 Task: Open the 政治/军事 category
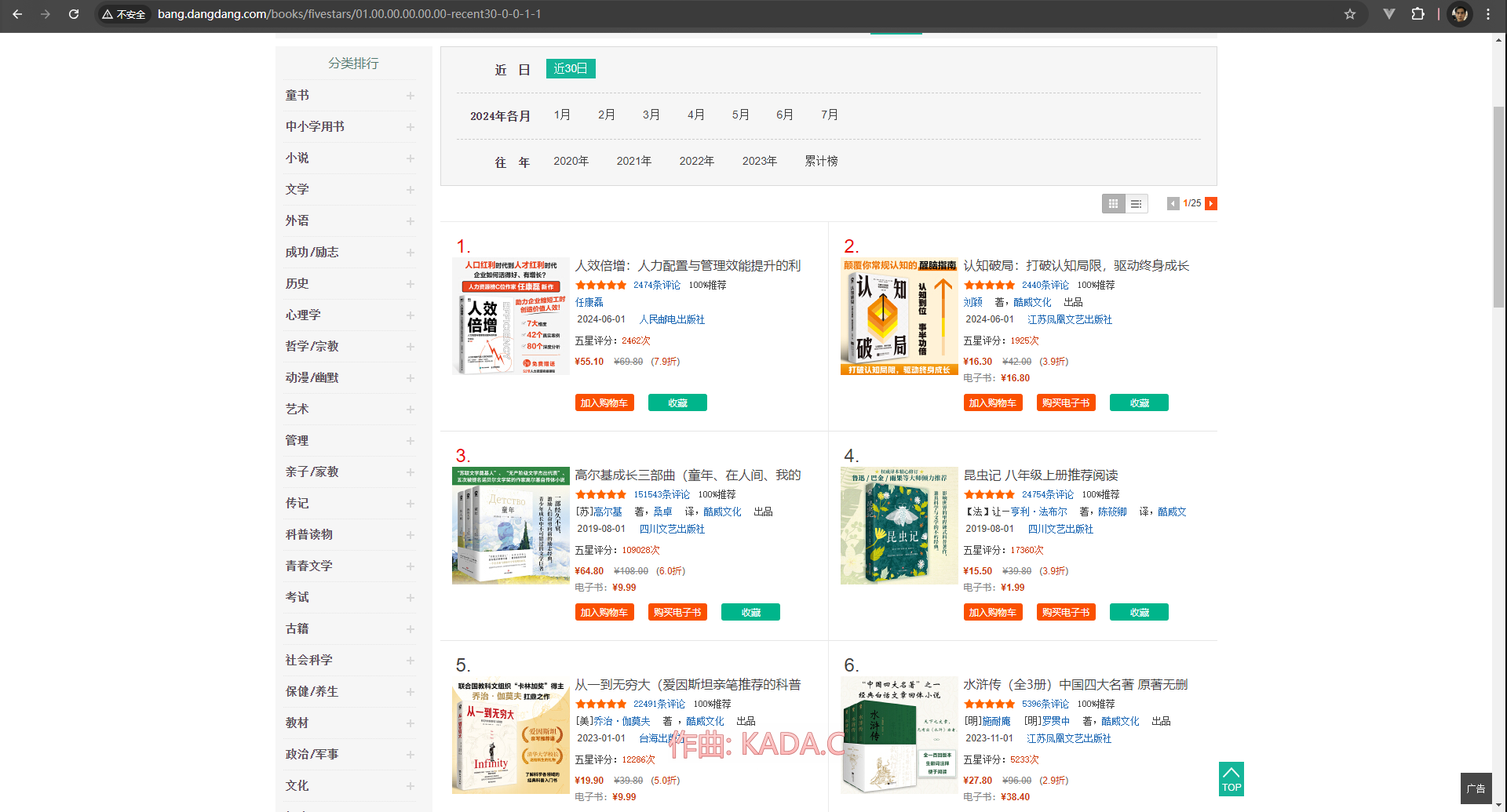[312, 754]
